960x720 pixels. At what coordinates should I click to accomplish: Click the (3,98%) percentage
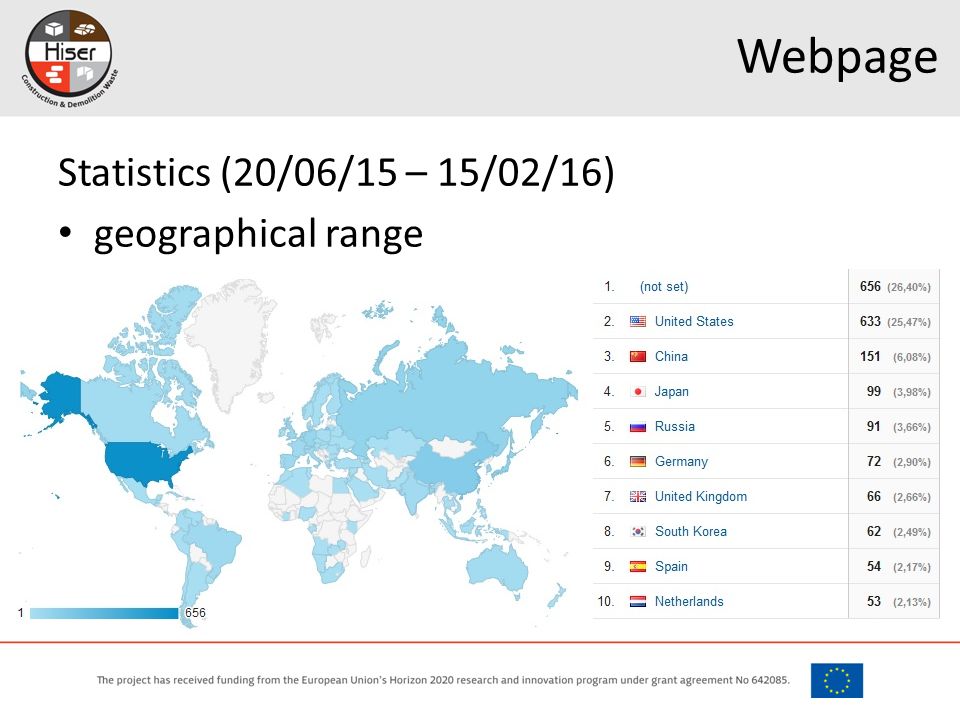coord(912,392)
